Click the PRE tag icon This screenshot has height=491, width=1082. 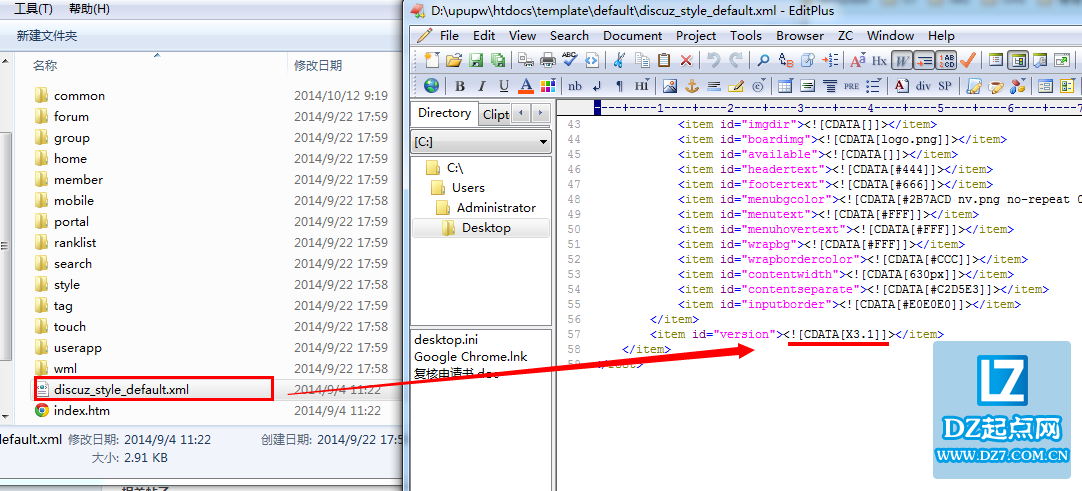[x=851, y=86]
